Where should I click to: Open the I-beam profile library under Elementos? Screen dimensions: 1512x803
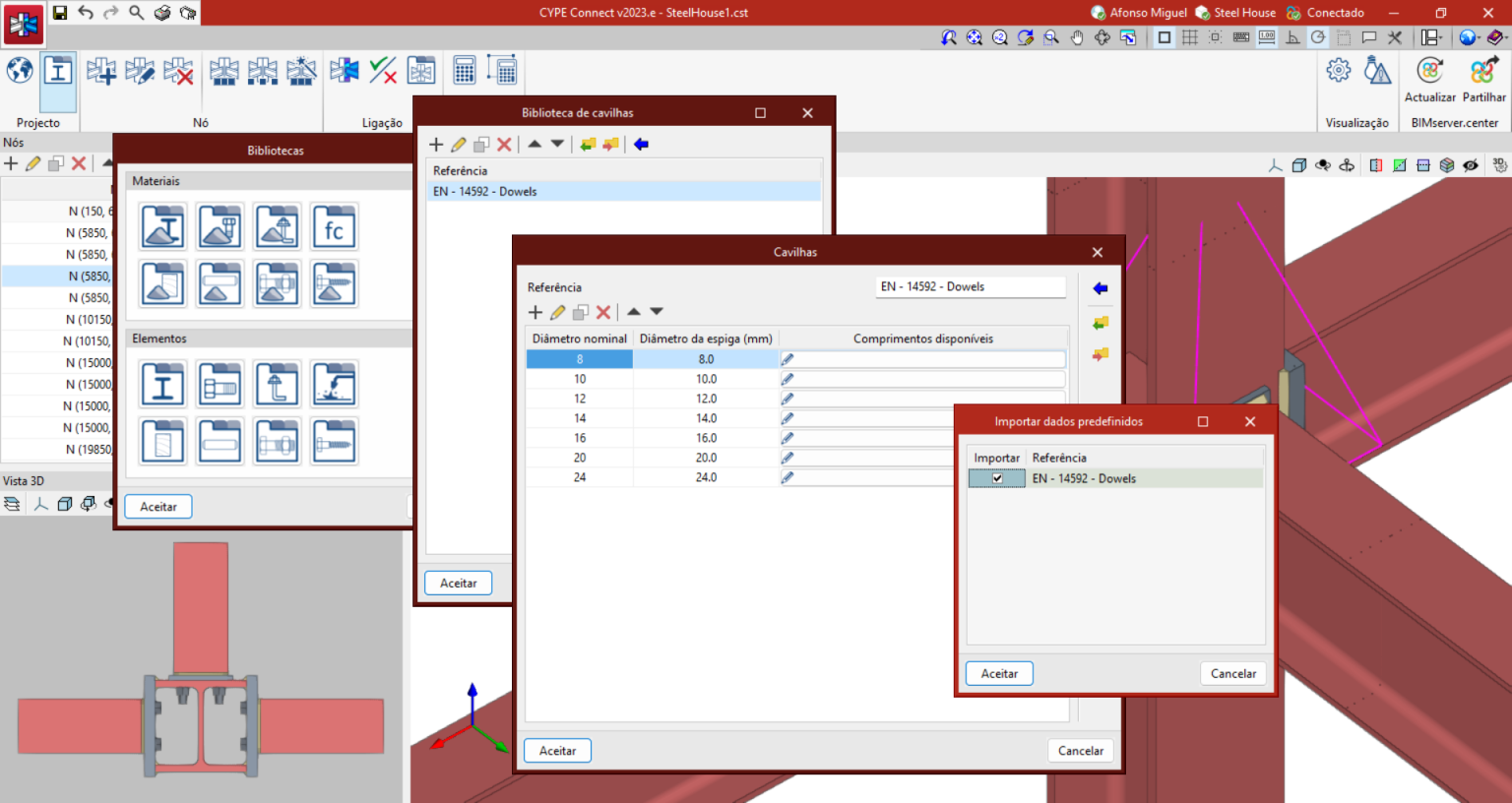(162, 384)
